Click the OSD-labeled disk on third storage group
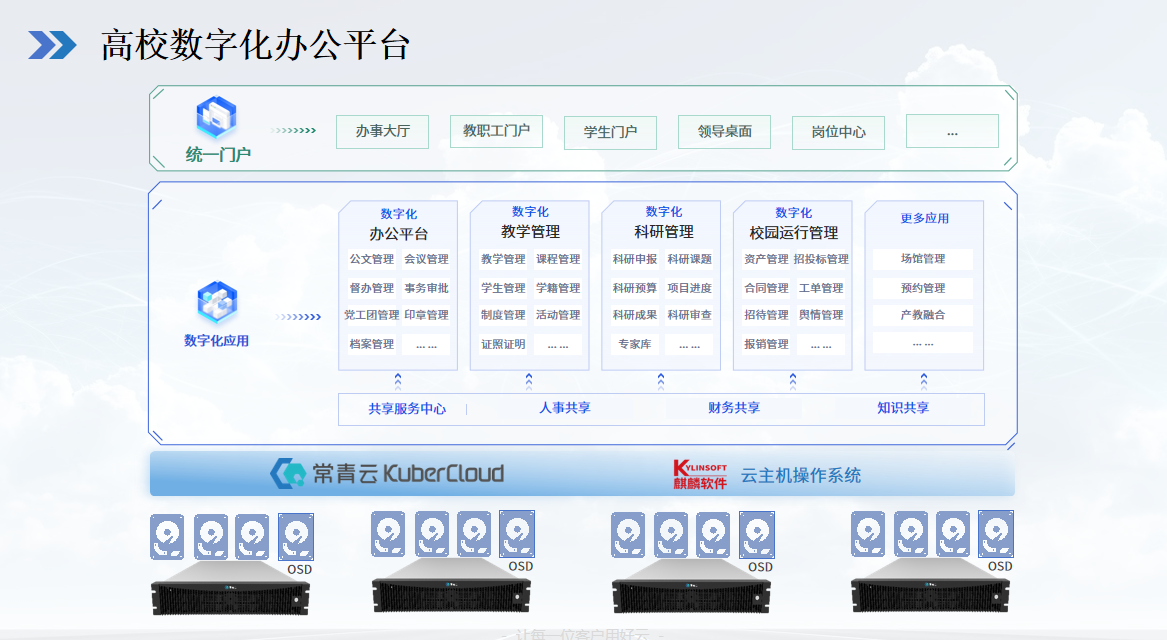Screen dimensions: 1167x640 click(x=757, y=536)
